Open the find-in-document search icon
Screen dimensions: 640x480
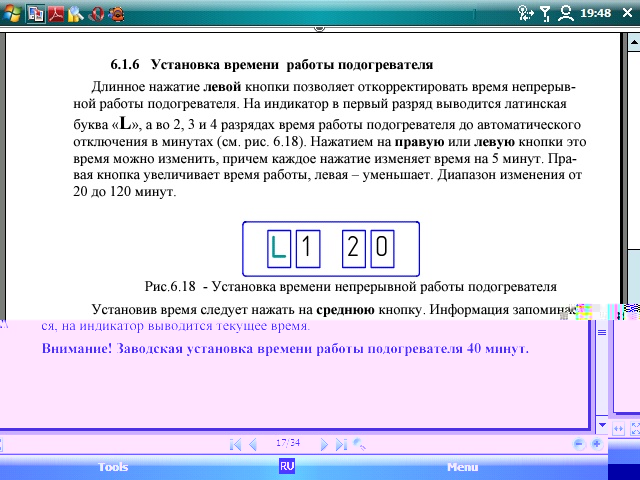tap(359, 444)
